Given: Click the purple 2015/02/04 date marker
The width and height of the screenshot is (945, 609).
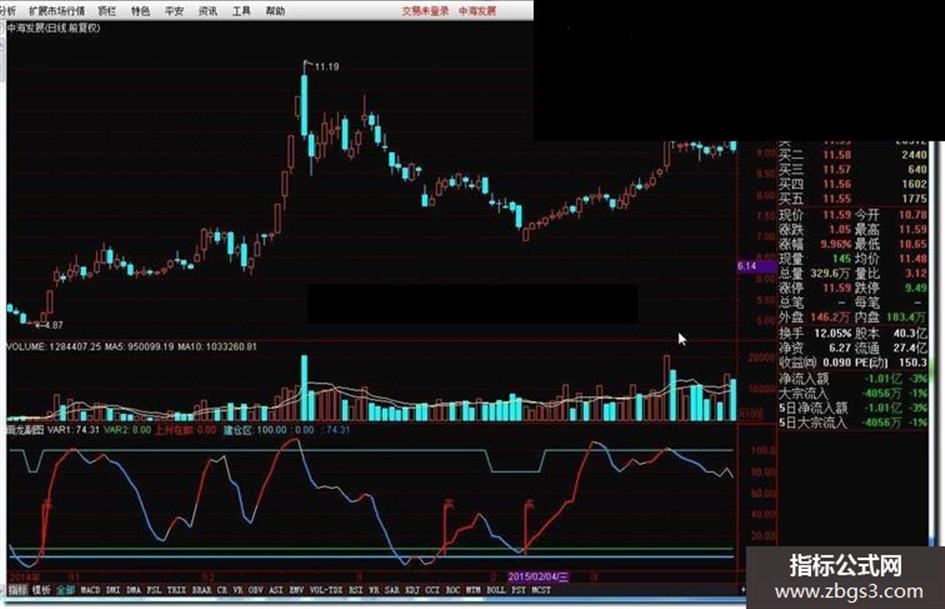Looking at the screenshot, I should (538, 576).
